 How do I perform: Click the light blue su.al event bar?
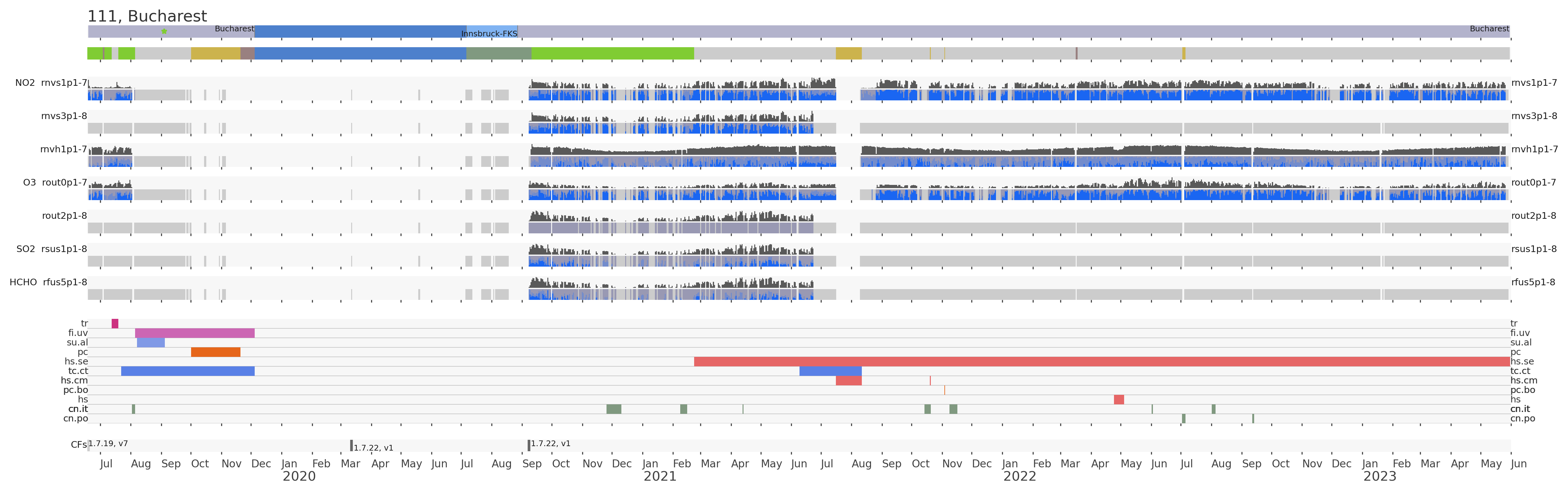coord(150,343)
